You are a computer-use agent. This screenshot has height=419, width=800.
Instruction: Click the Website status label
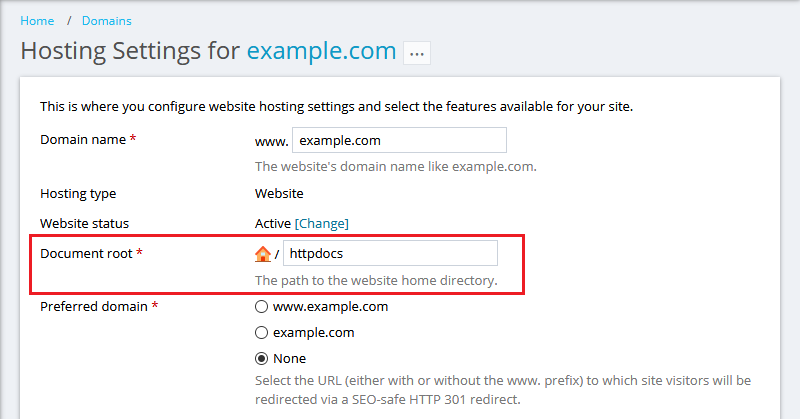84,223
